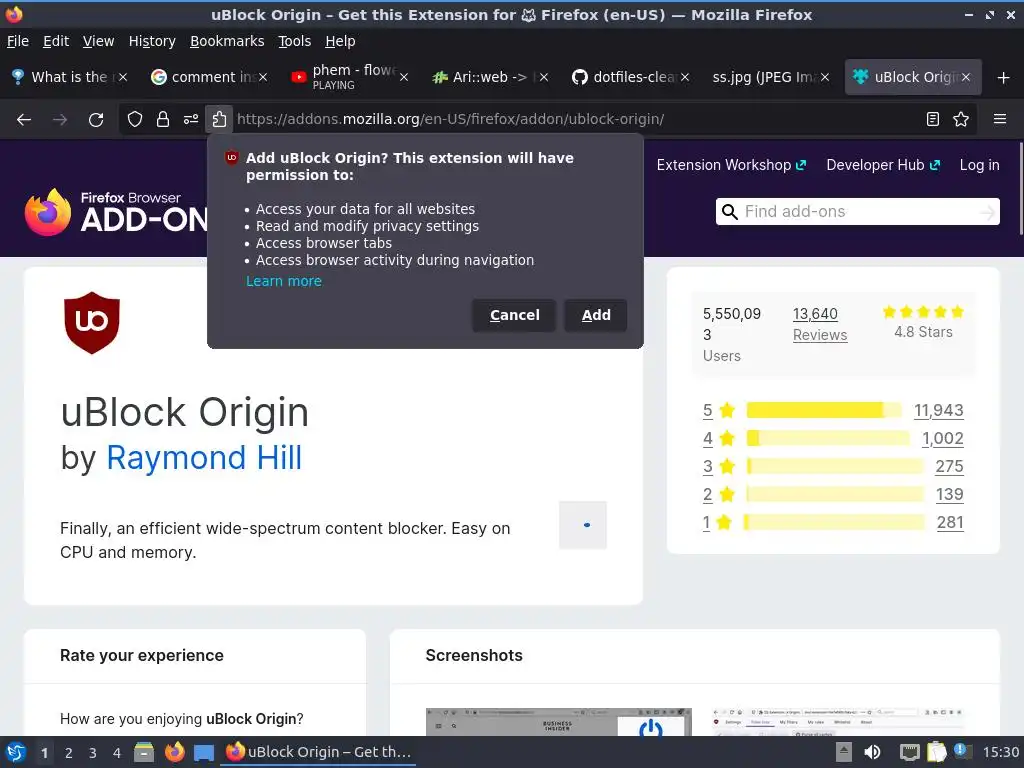This screenshot has height=768, width=1024.
Task: Close the 'phem - flower' YouTube tab
Action: click(x=404, y=77)
